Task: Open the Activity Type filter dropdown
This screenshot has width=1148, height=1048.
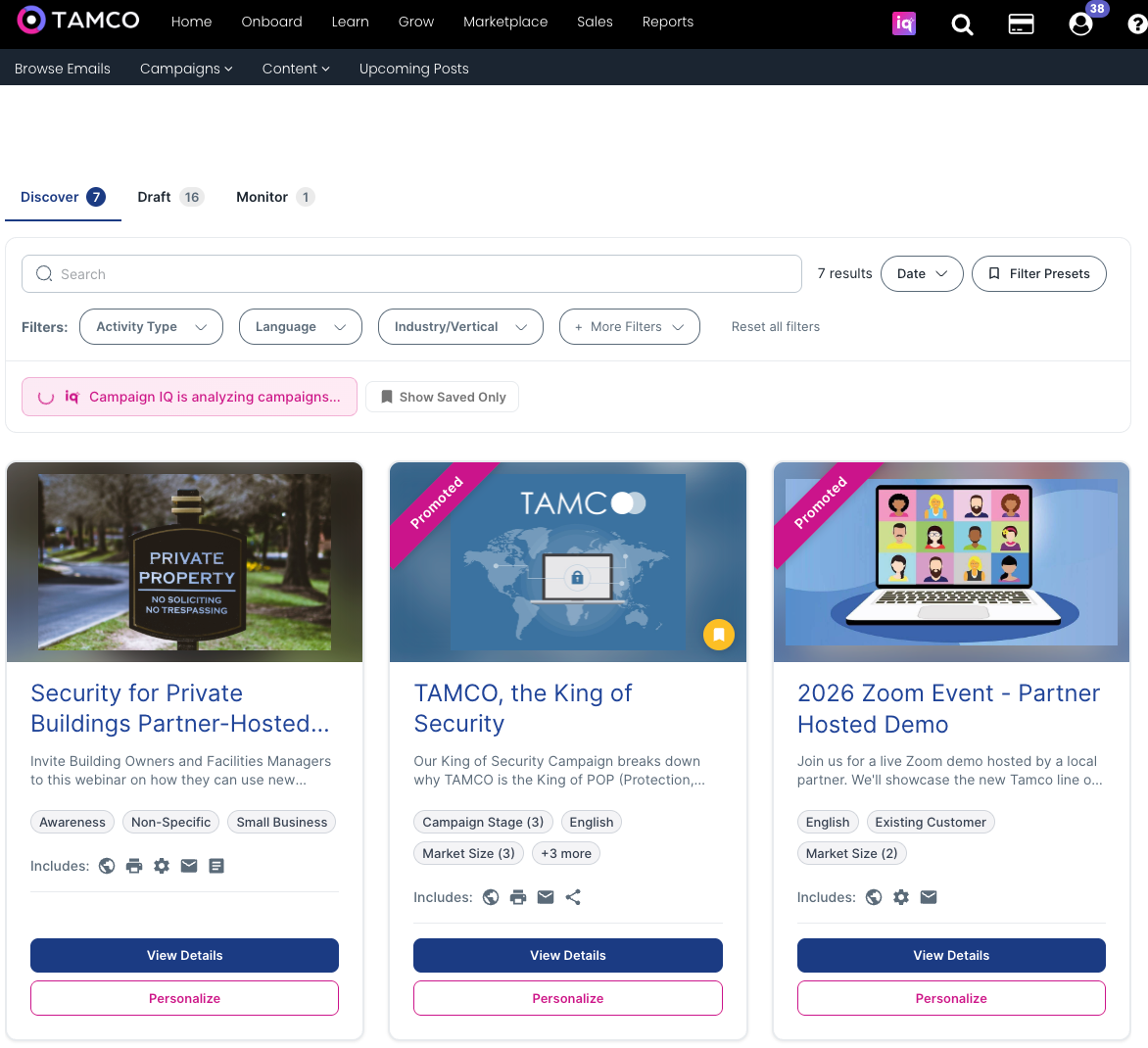Action: [151, 326]
